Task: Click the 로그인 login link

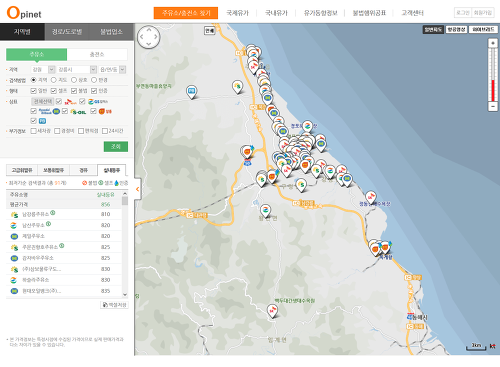Action: 463,13
